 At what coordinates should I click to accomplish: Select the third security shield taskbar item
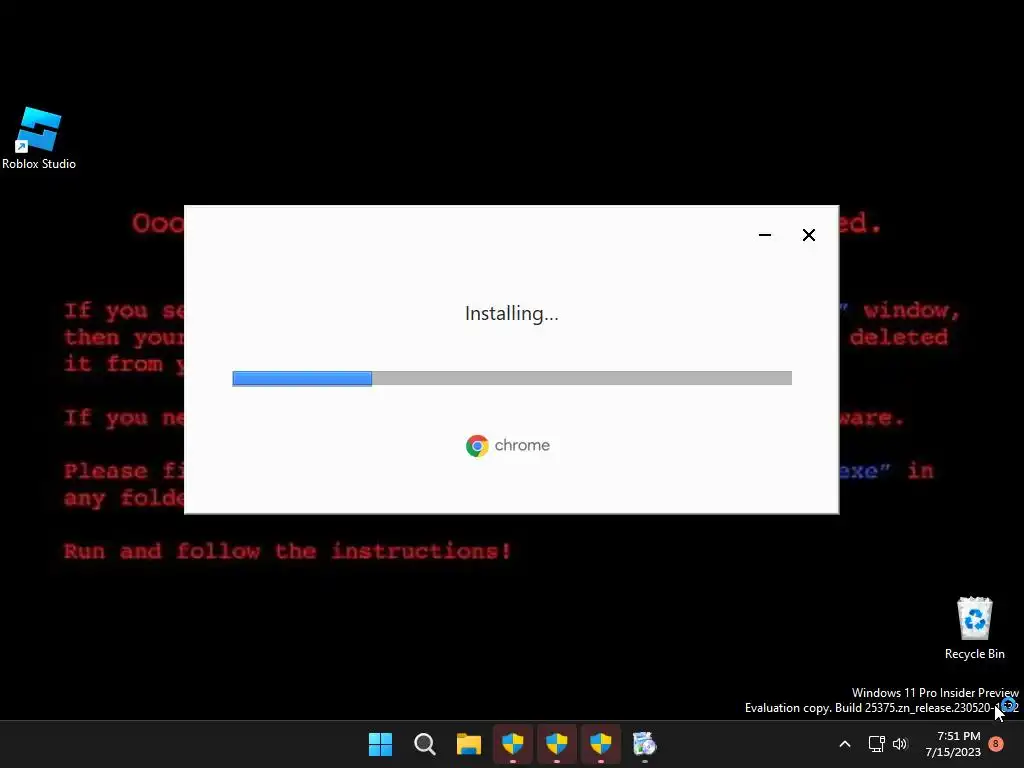(600, 744)
